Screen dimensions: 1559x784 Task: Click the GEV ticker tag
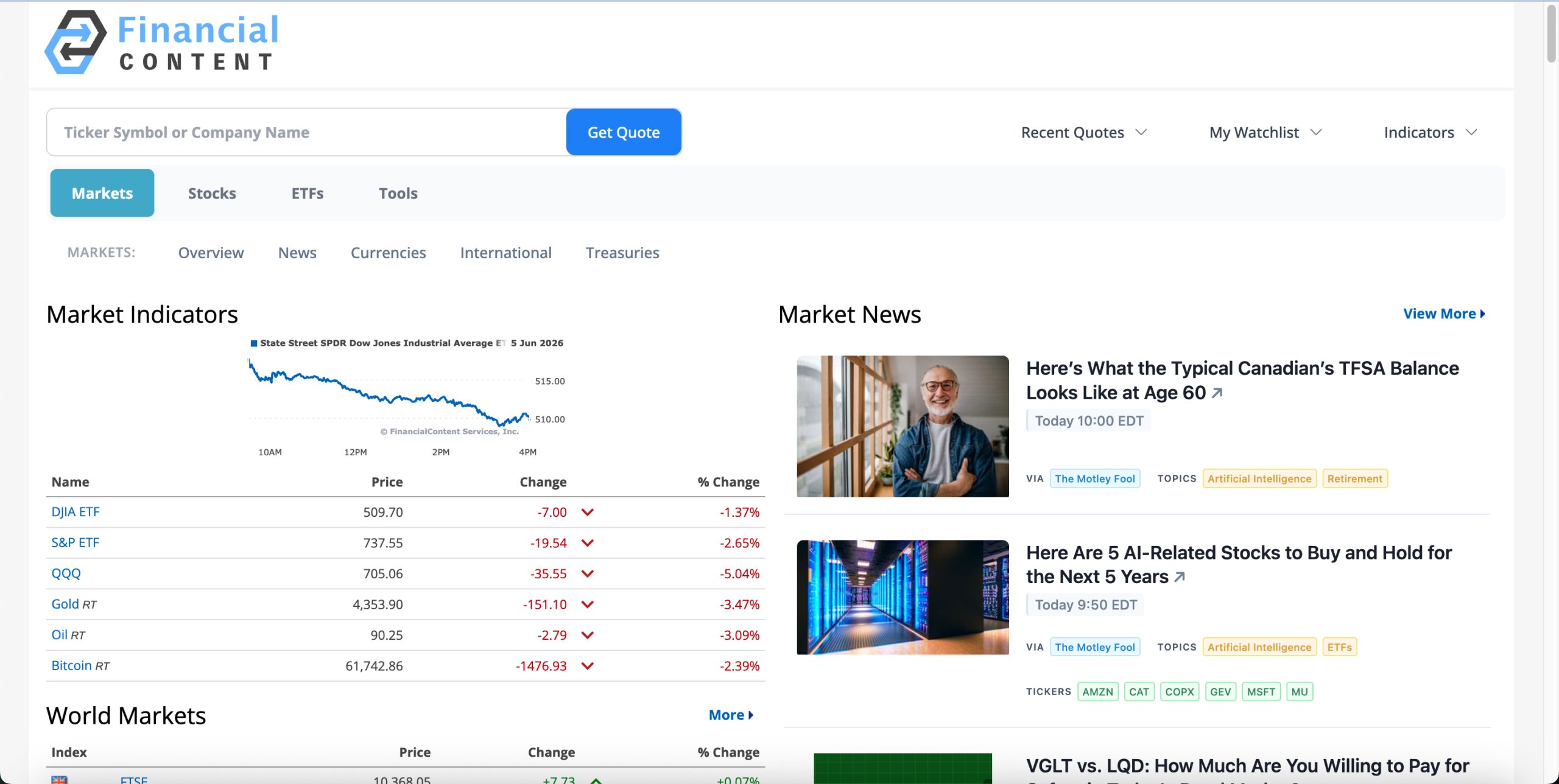click(1220, 692)
